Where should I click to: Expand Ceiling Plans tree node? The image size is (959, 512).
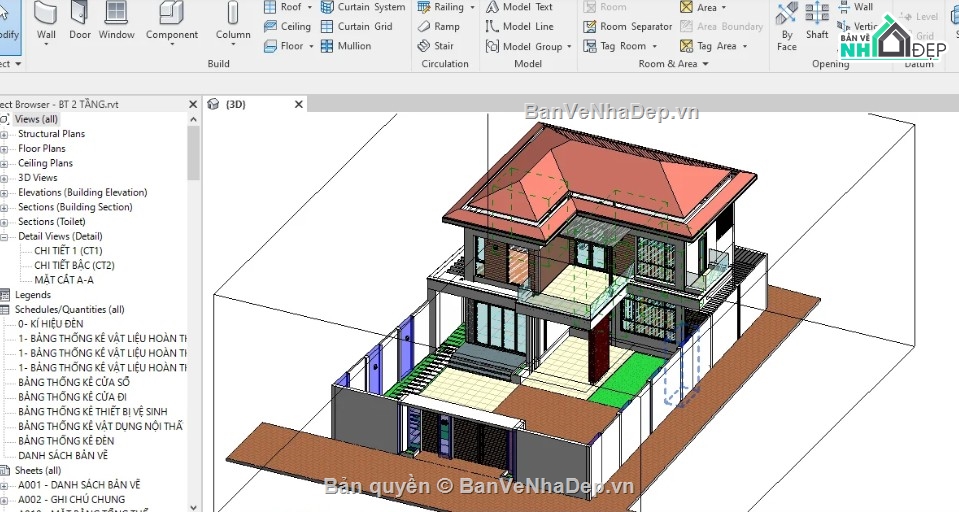pyautogui.click(x=4, y=163)
